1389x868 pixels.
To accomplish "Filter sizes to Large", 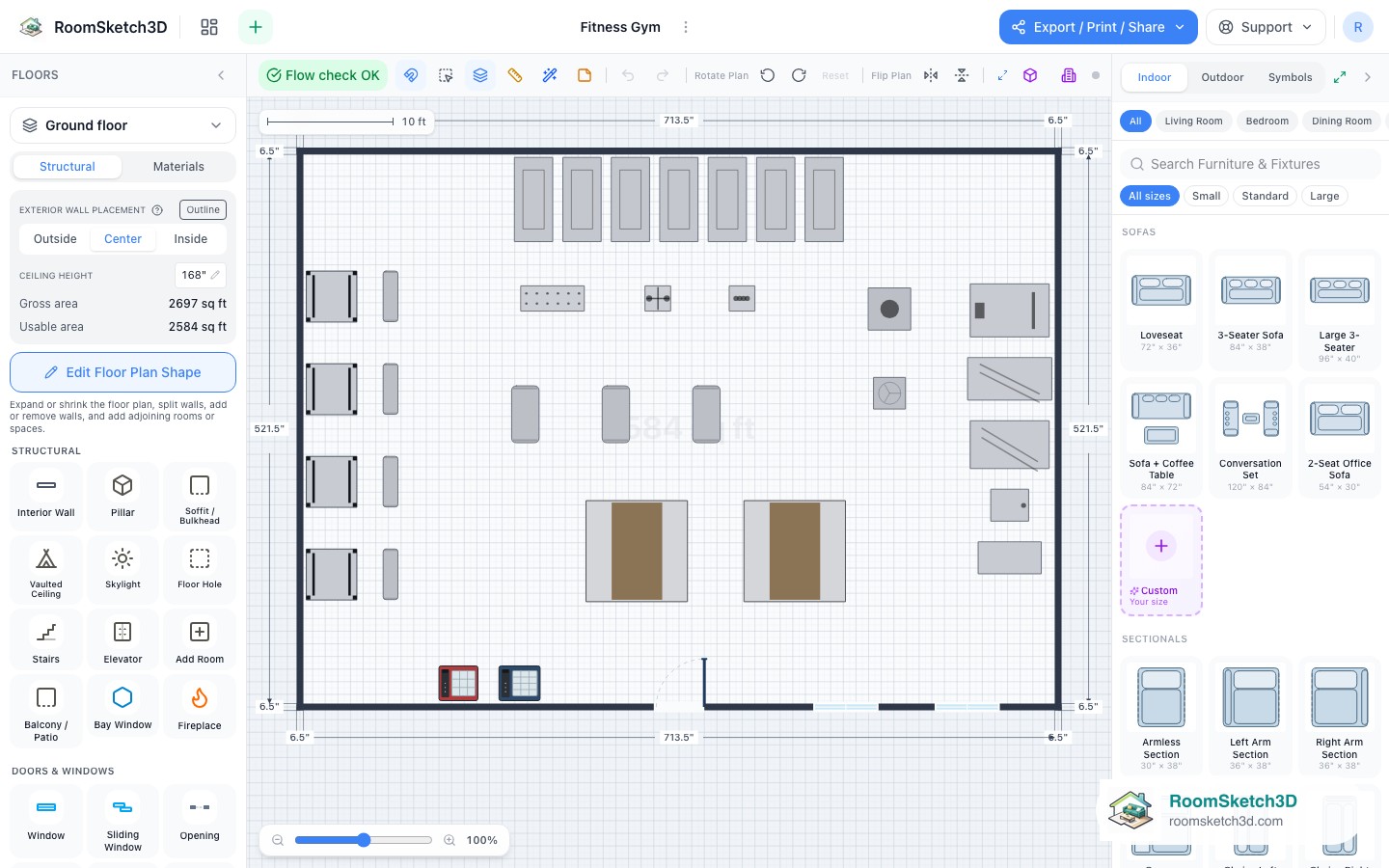I will [x=1324, y=196].
